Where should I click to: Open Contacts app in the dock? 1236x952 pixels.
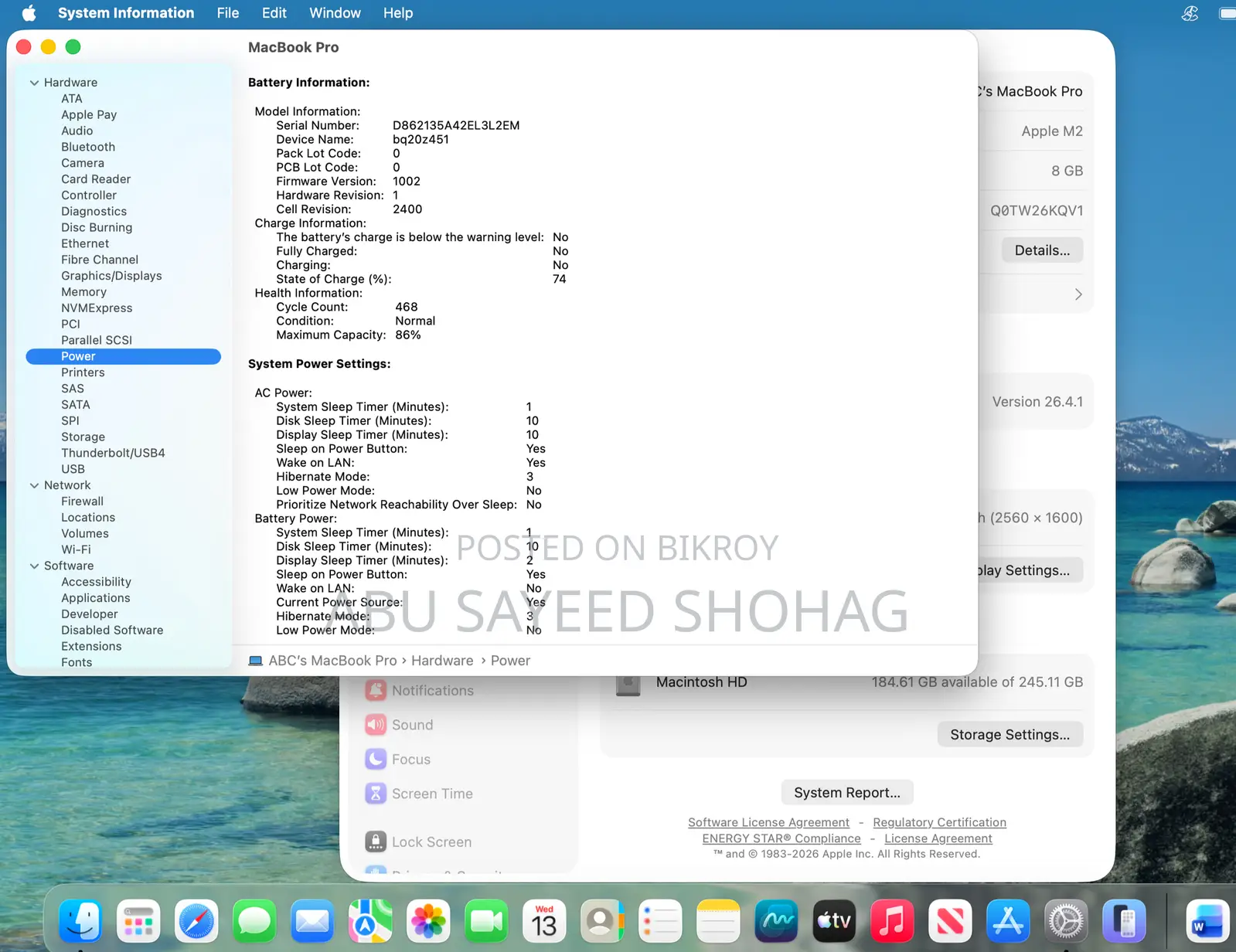tap(602, 921)
